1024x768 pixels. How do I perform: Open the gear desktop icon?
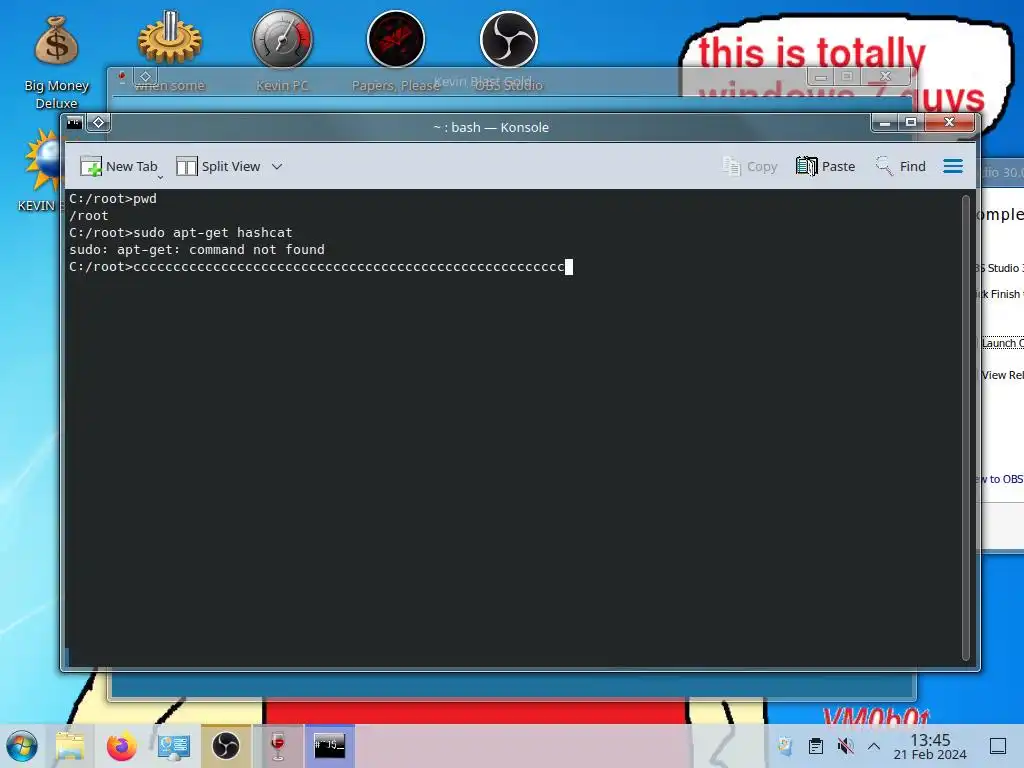pyautogui.click(x=170, y=52)
